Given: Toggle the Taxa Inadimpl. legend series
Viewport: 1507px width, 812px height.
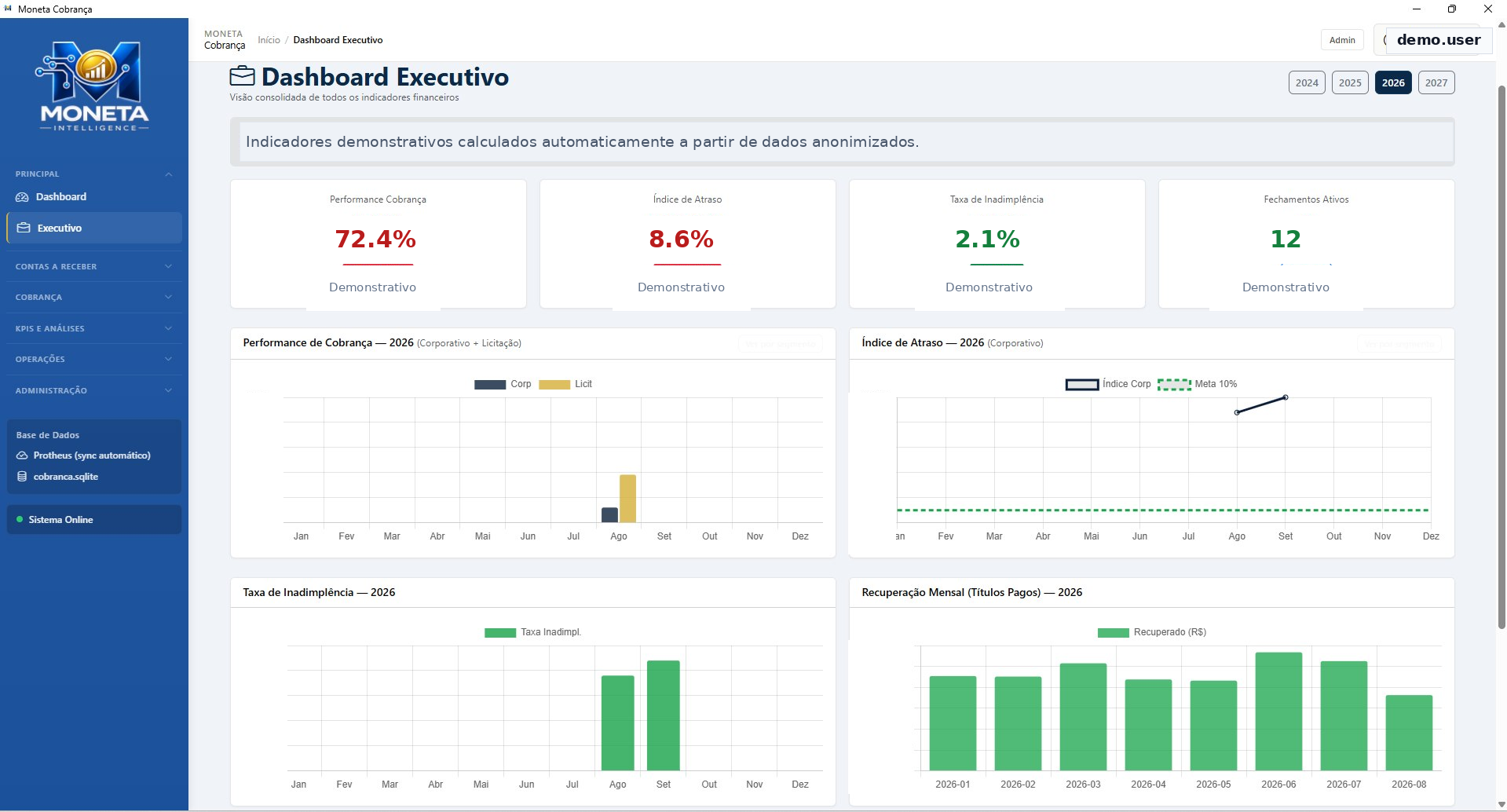Looking at the screenshot, I should (533, 632).
